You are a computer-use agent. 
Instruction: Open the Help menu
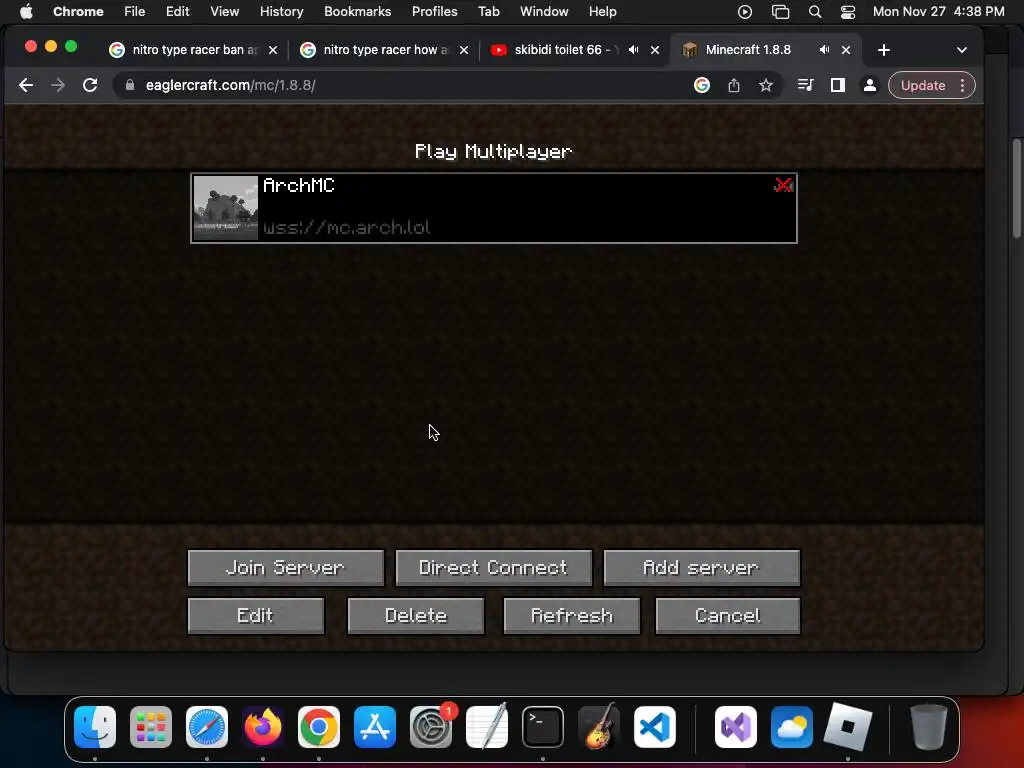[602, 11]
